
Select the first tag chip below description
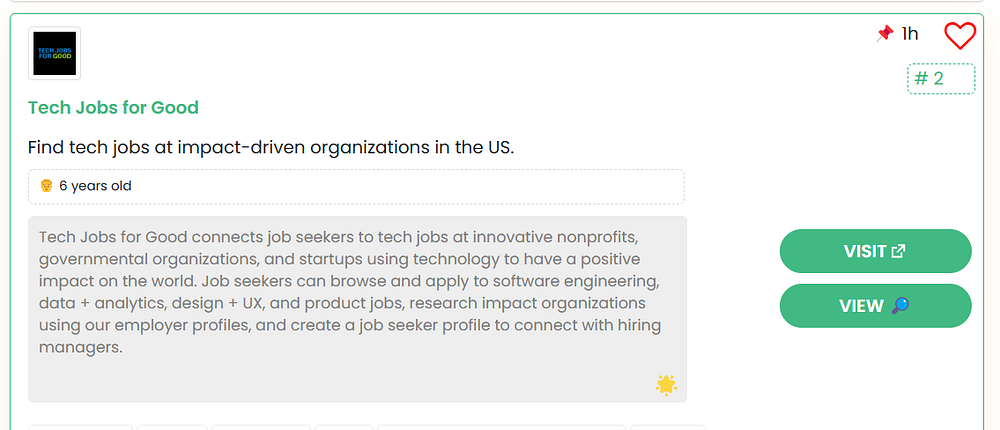point(80,427)
